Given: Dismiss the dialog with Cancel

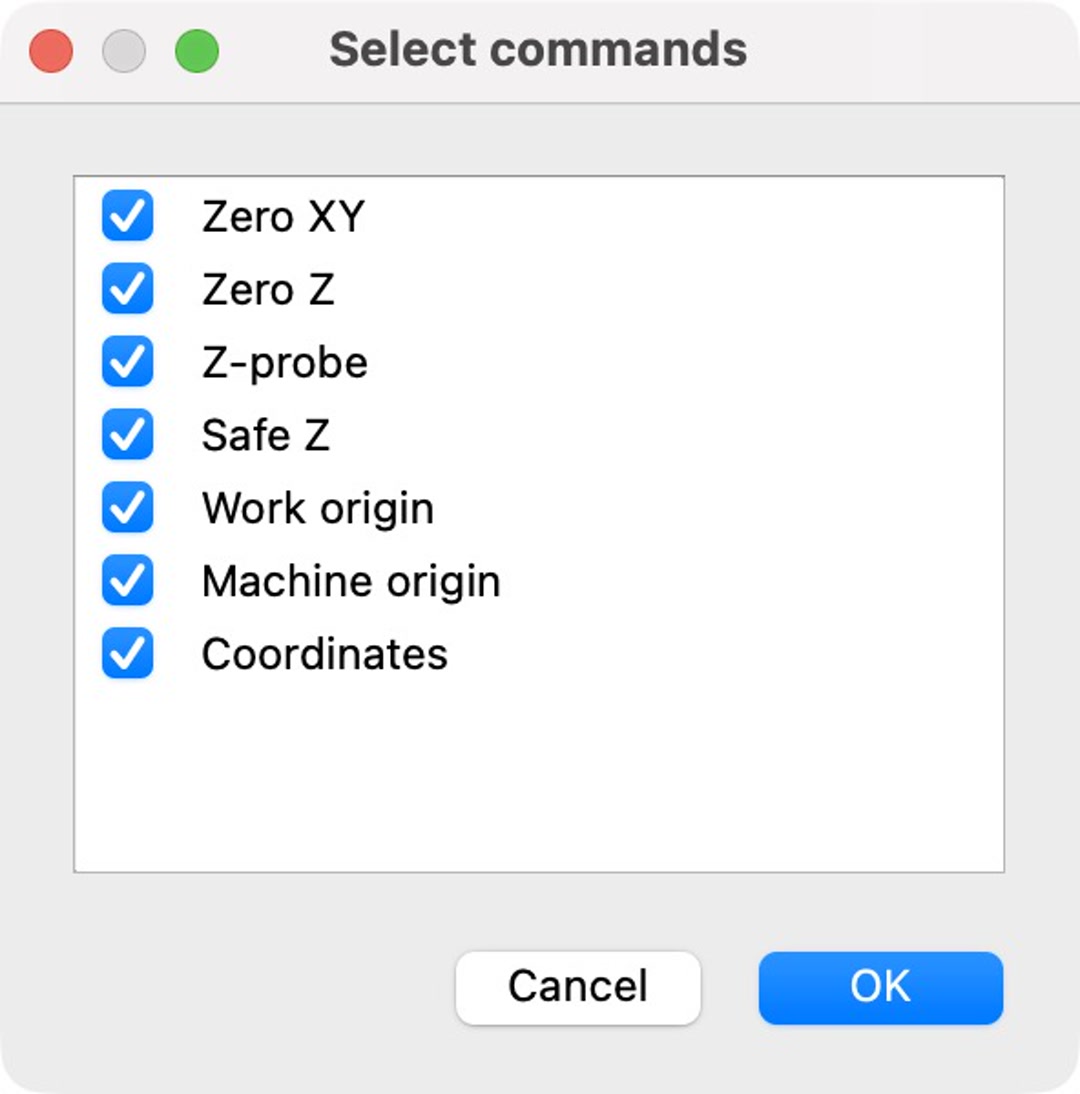Looking at the screenshot, I should [577, 986].
